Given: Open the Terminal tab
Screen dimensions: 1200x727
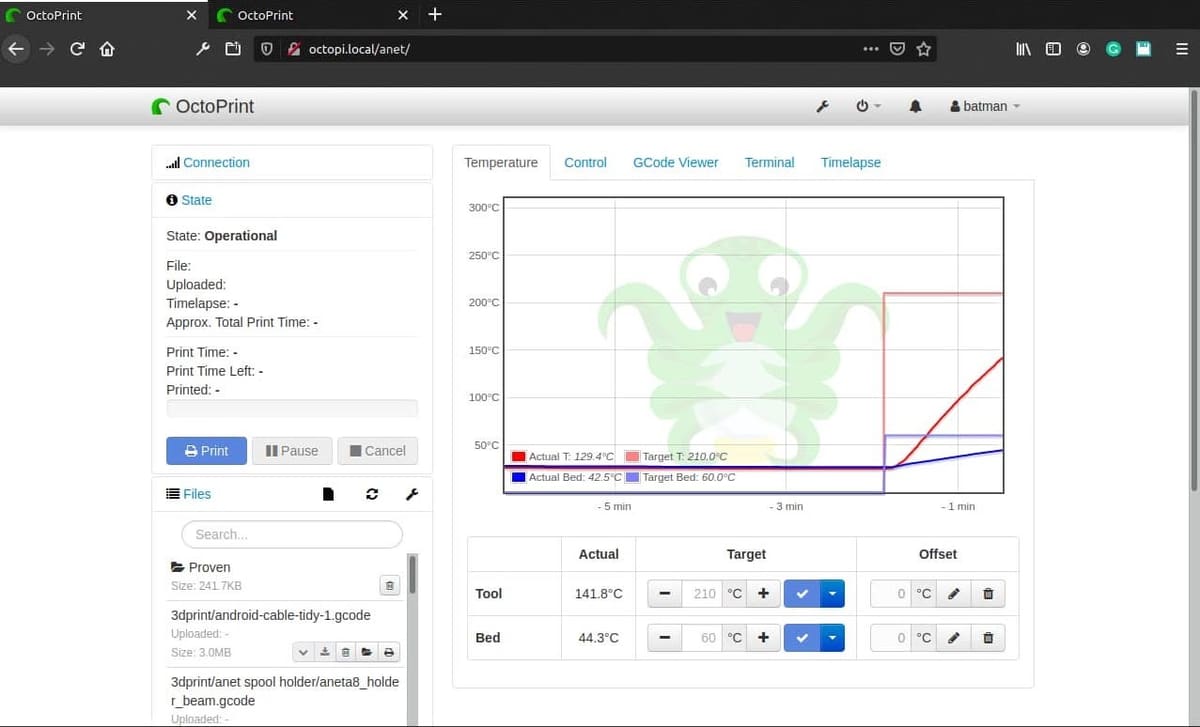Looking at the screenshot, I should pos(770,162).
